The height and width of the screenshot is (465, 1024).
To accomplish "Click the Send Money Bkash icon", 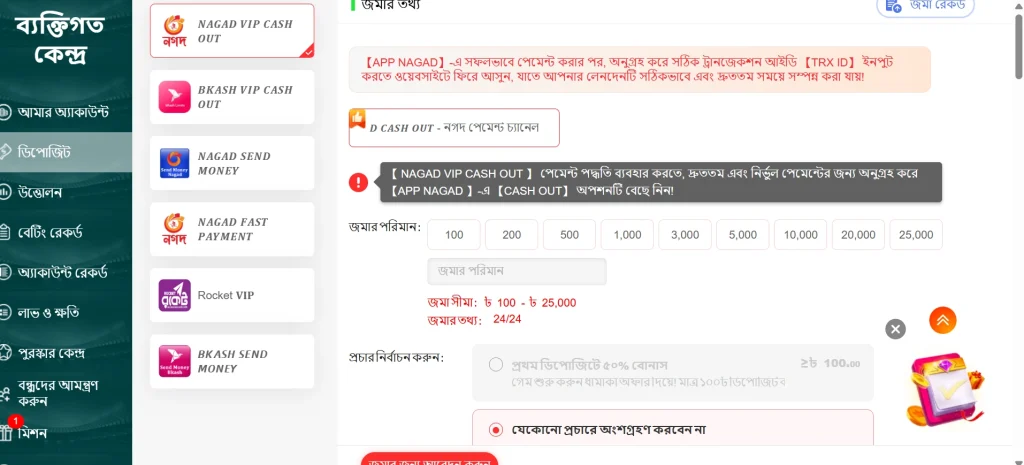I will 174,361.
